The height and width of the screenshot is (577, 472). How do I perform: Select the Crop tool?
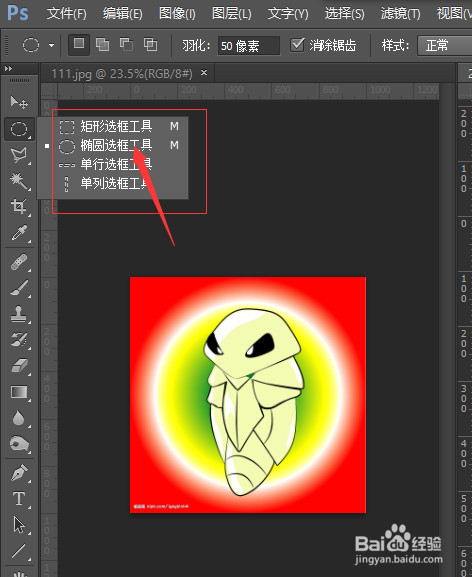(19, 206)
